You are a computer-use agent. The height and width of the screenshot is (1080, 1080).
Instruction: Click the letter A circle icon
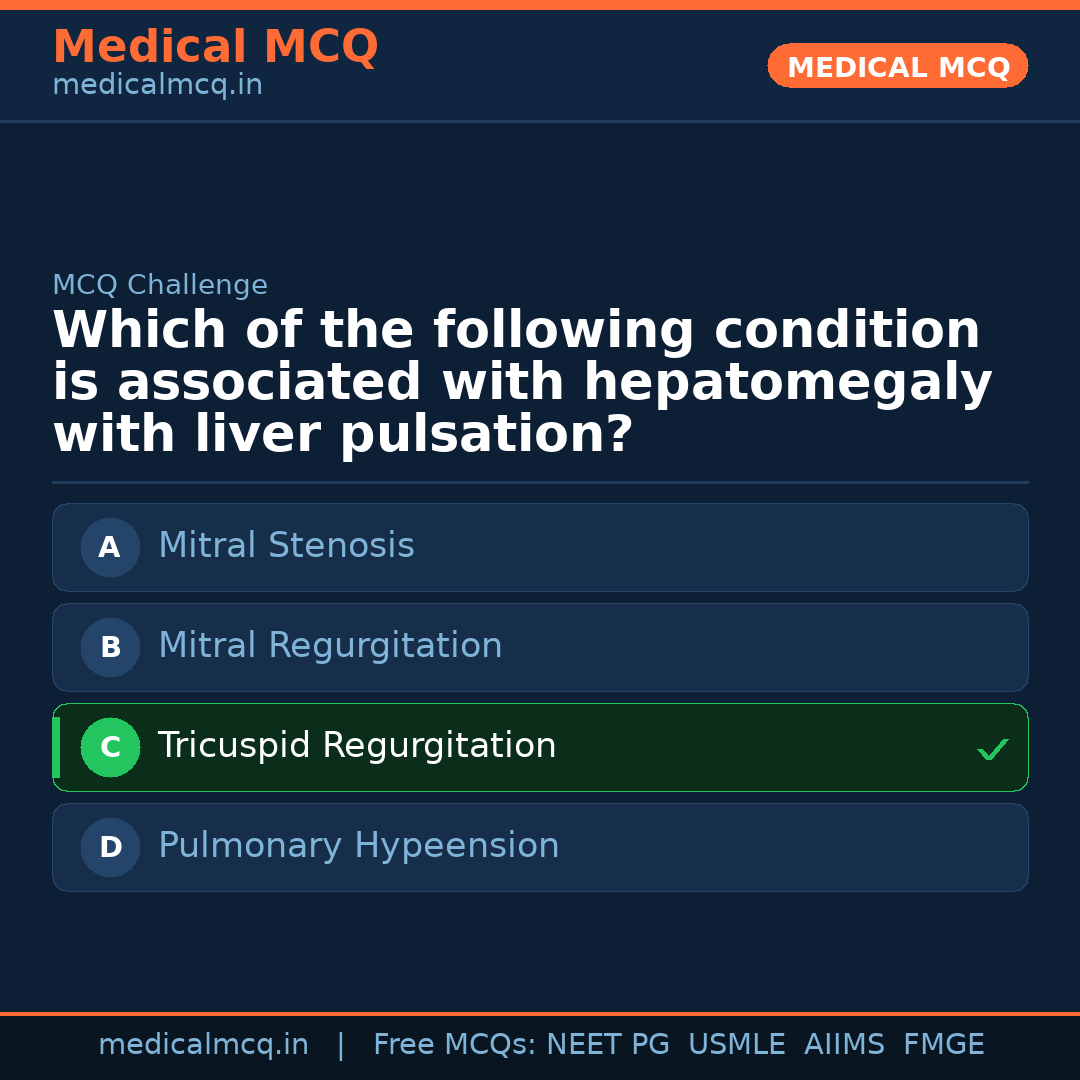tap(110, 547)
